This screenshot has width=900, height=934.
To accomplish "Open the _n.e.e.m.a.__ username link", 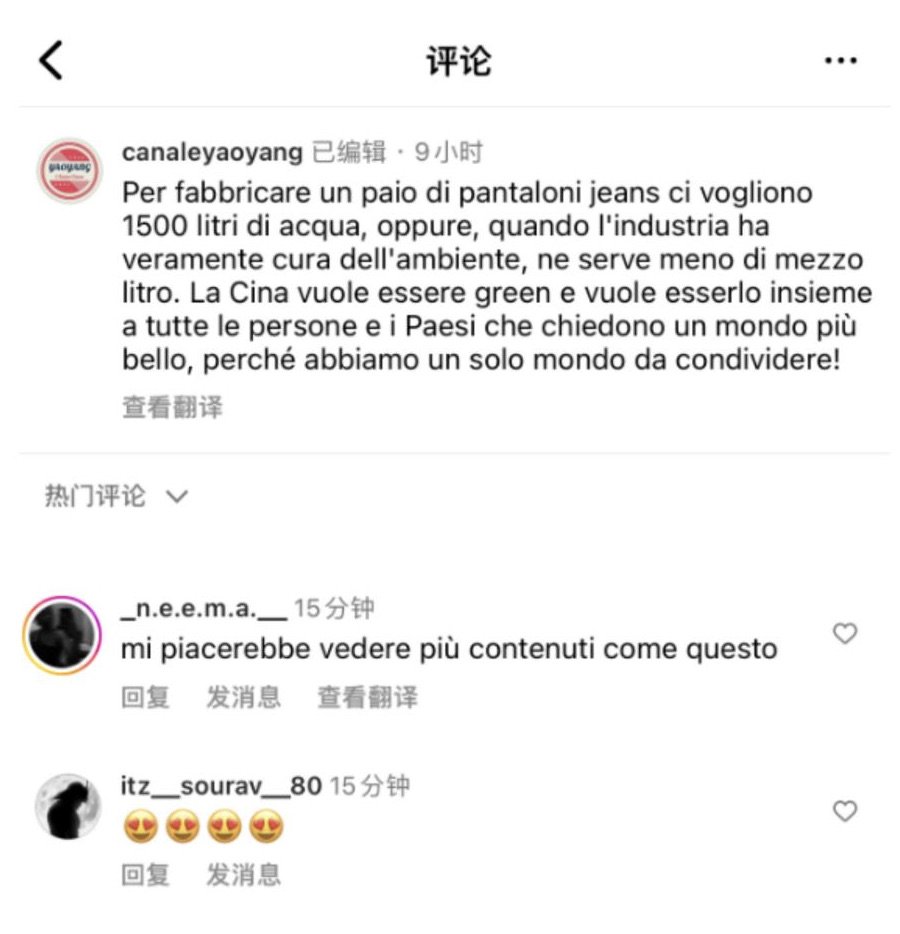I will (204, 609).
